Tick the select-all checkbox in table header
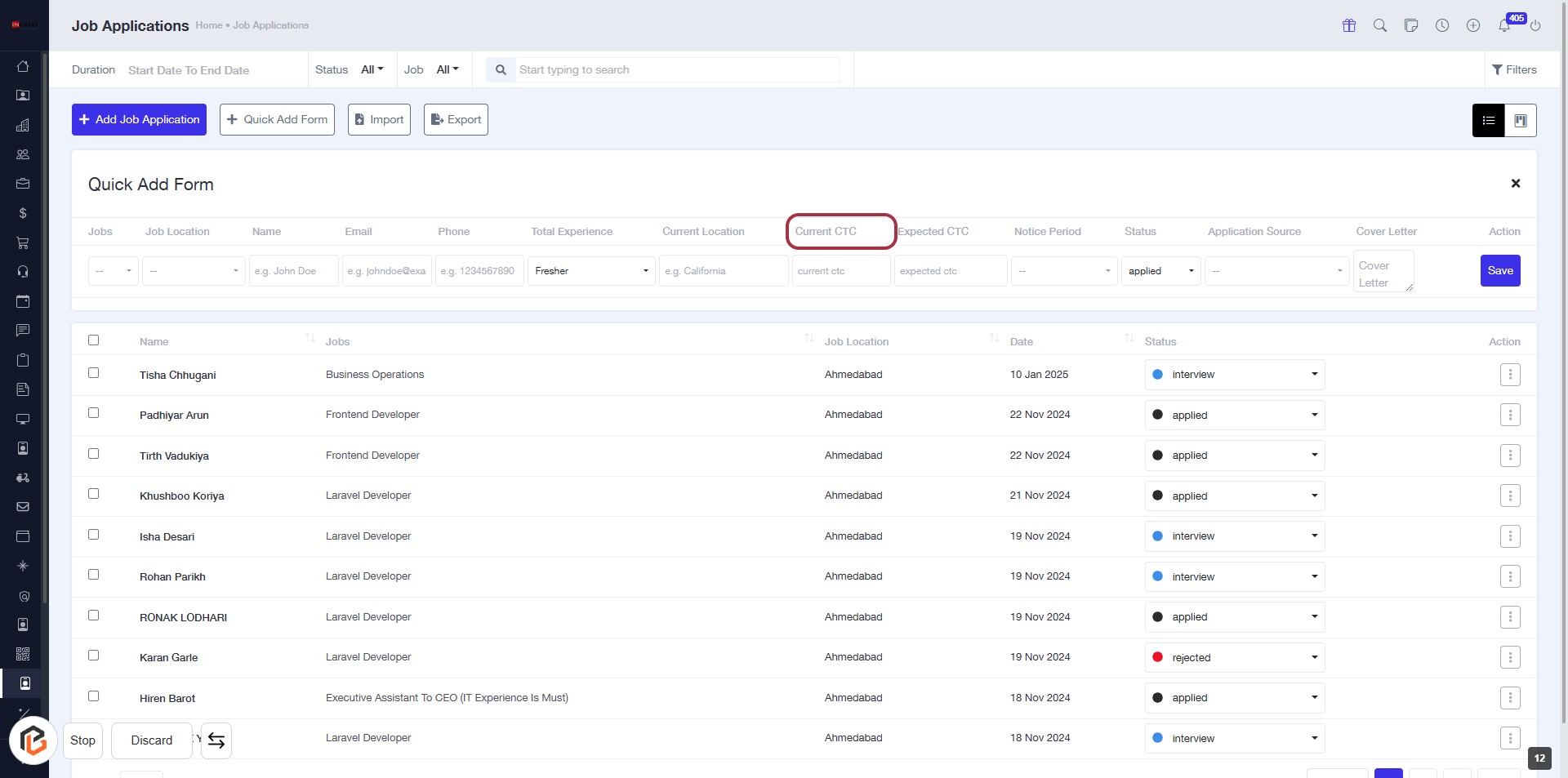This screenshot has width=1568, height=778. [94, 340]
